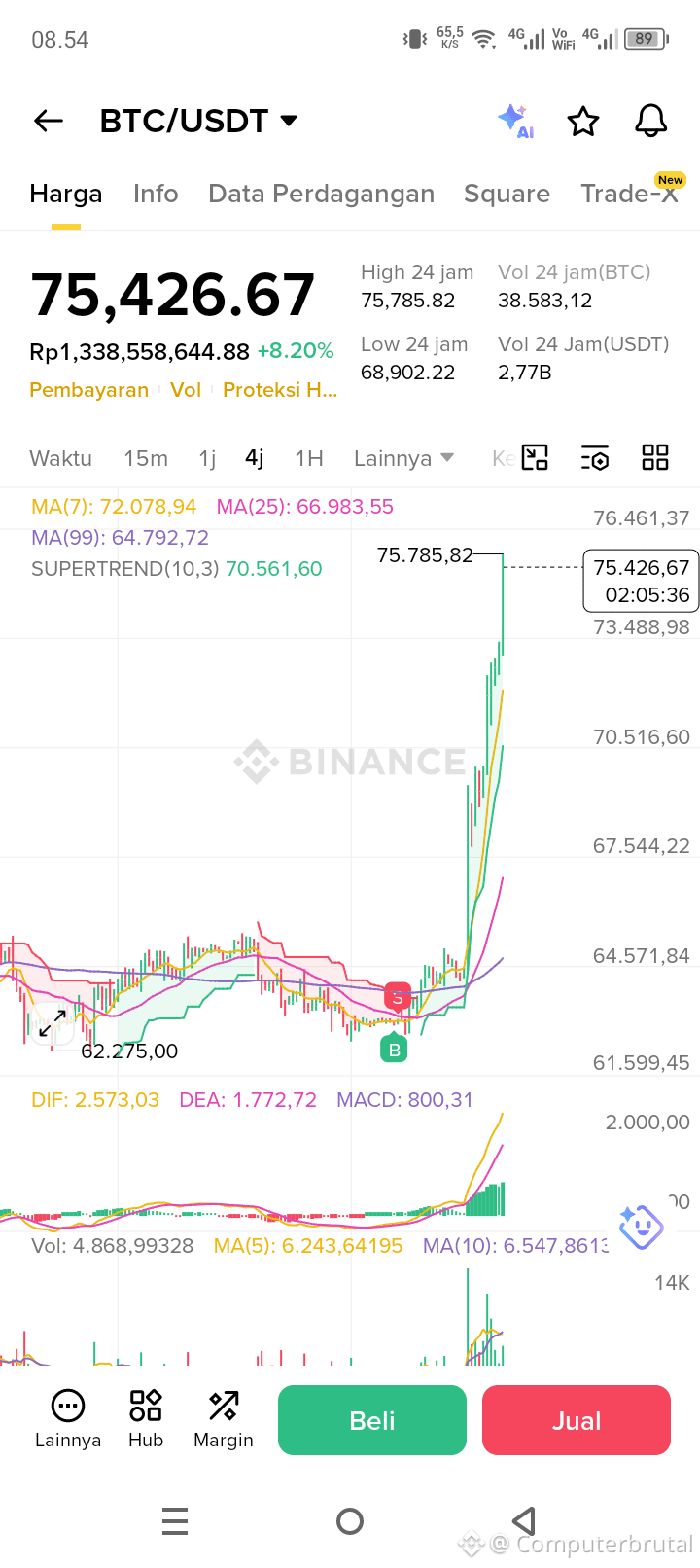Tap the MACD: 800,31 value
Screen dimensions: 700x1568
point(404,1100)
